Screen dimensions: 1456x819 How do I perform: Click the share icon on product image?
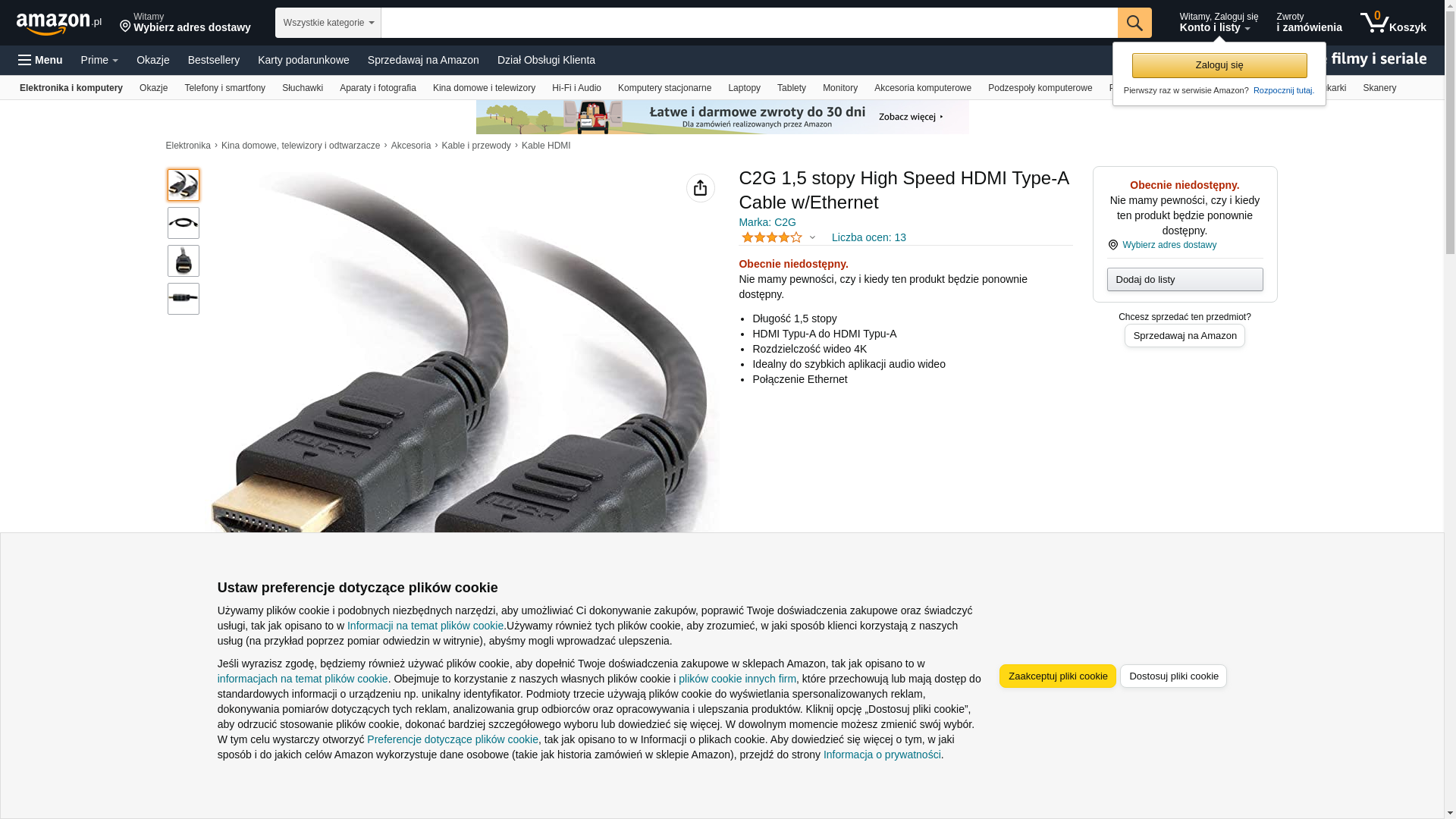click(701, 188)
